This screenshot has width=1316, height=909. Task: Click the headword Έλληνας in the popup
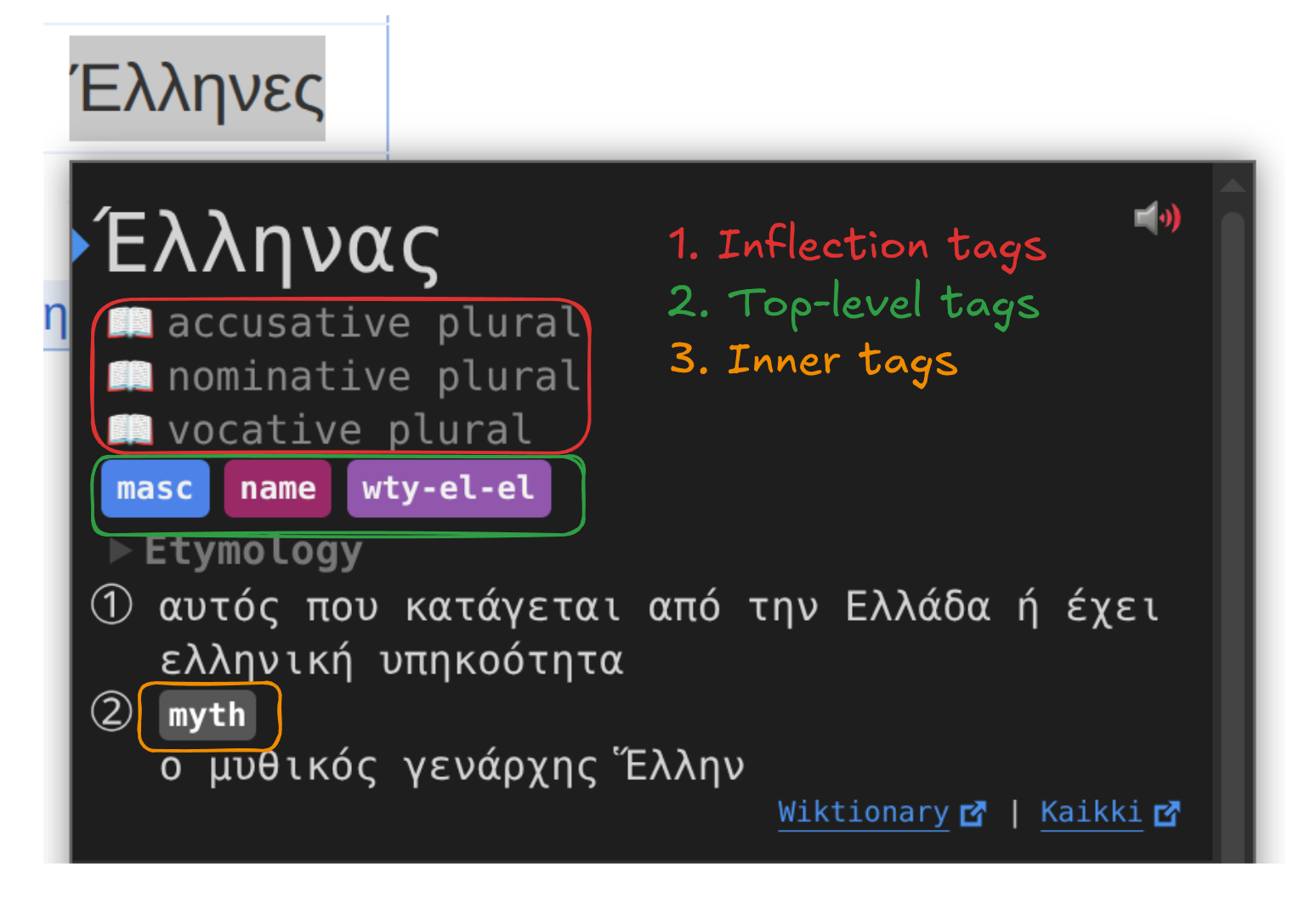pyautogui.click(x=270, y=245)
